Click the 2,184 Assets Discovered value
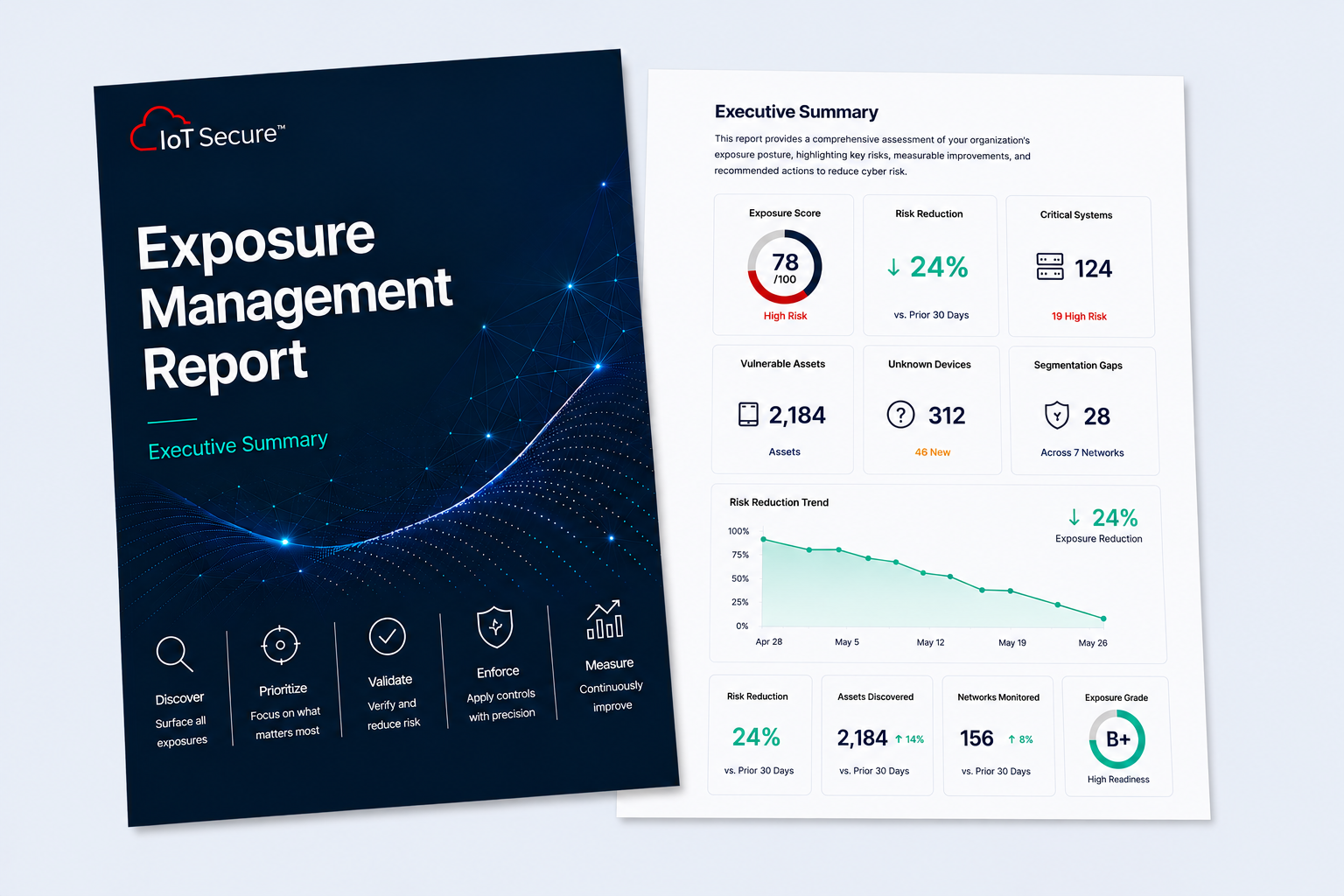 862,738
